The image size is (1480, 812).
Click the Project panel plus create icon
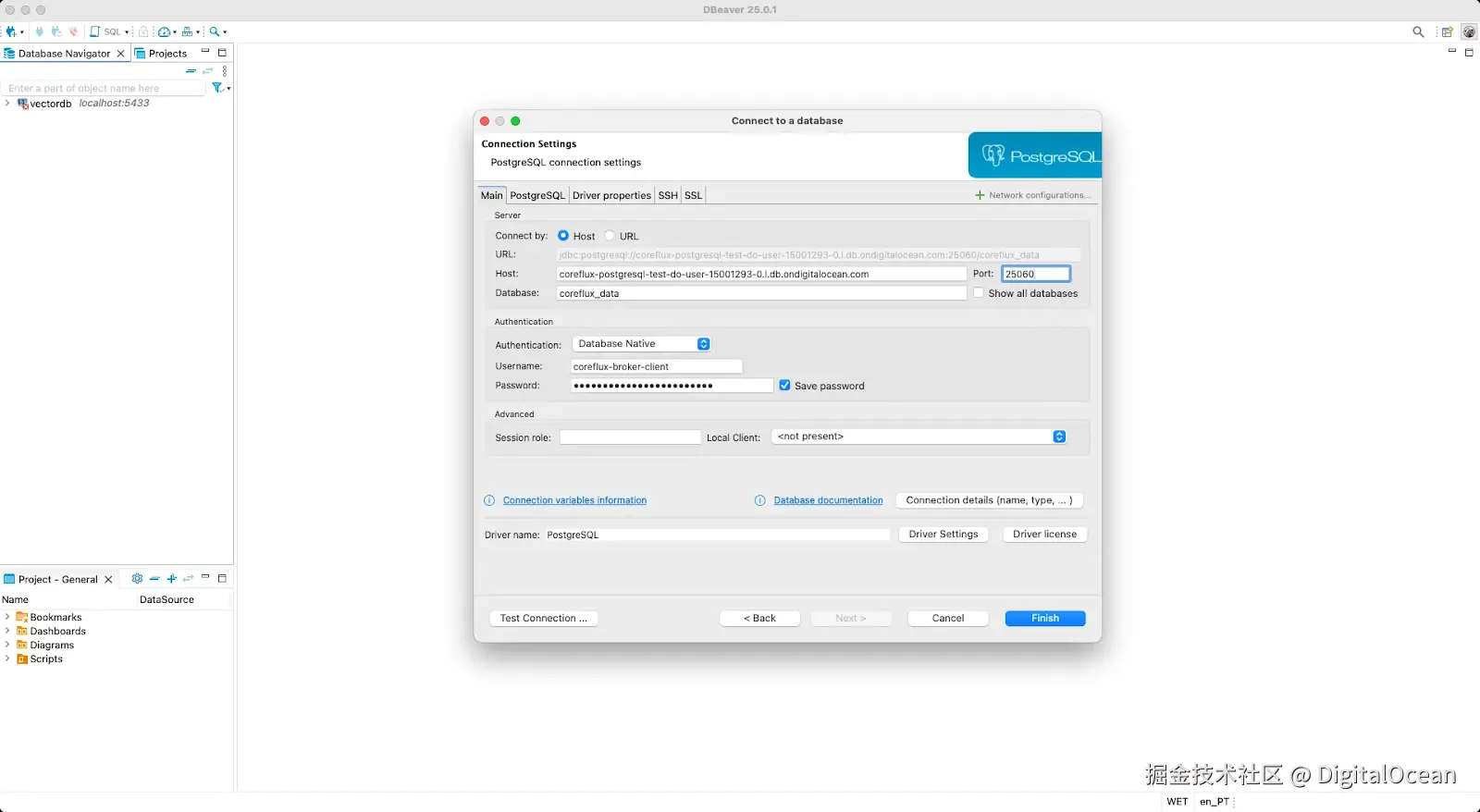pos(172,579)
